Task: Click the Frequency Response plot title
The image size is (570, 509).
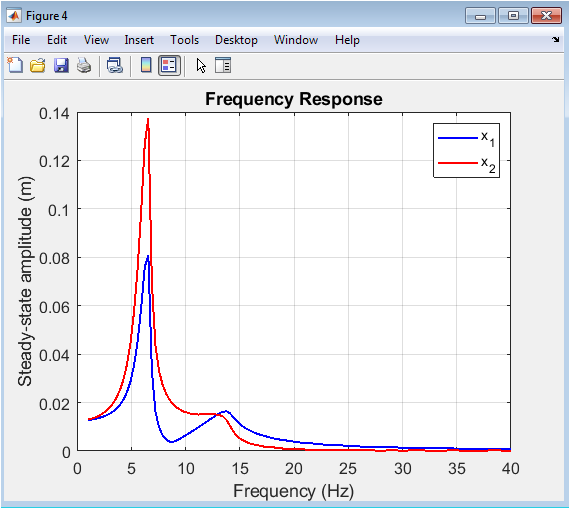Action: [x=294, y=99]
